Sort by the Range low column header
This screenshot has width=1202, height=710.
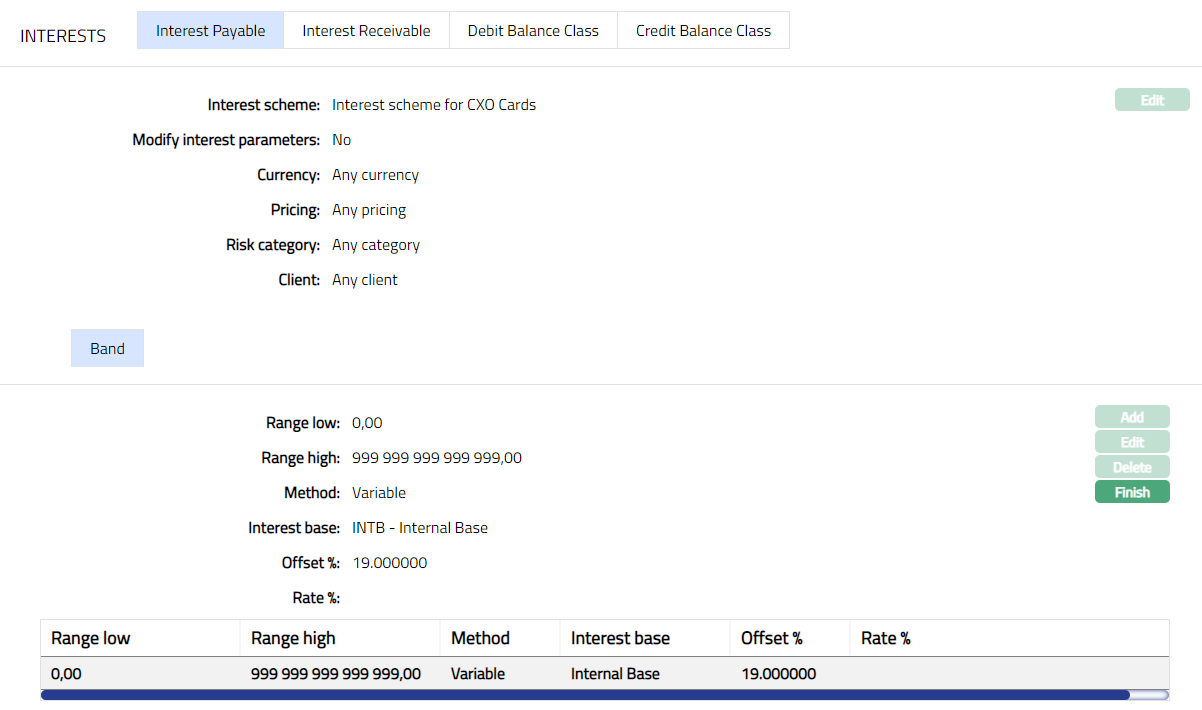(91, 638)
